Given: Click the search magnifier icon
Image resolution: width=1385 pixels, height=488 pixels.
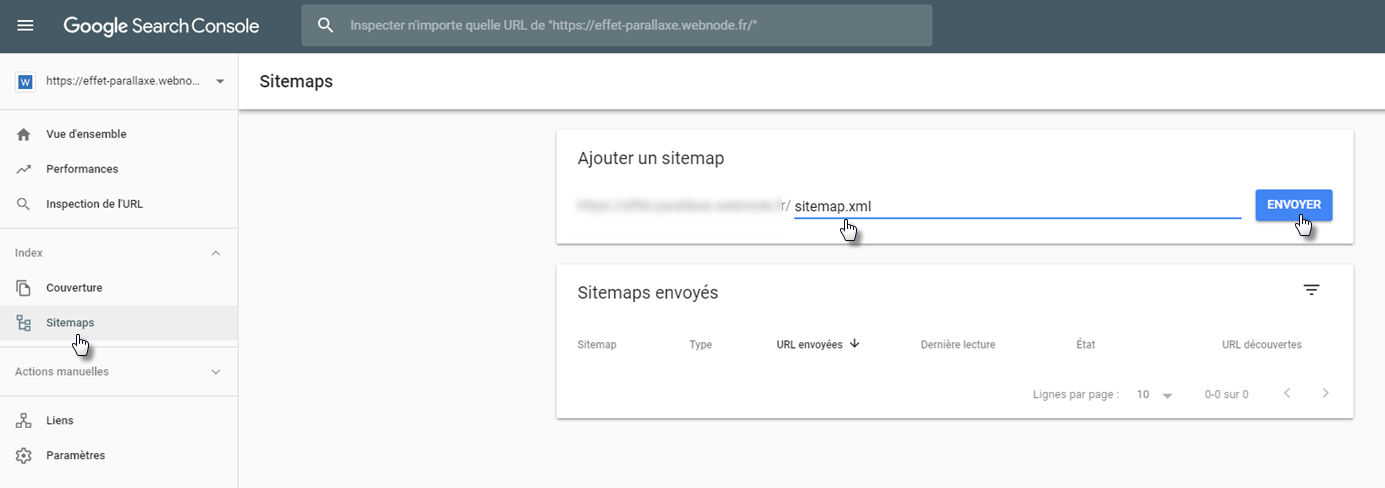Looking at the screenshot, I should pyautogui.click(x=325, y=25).
